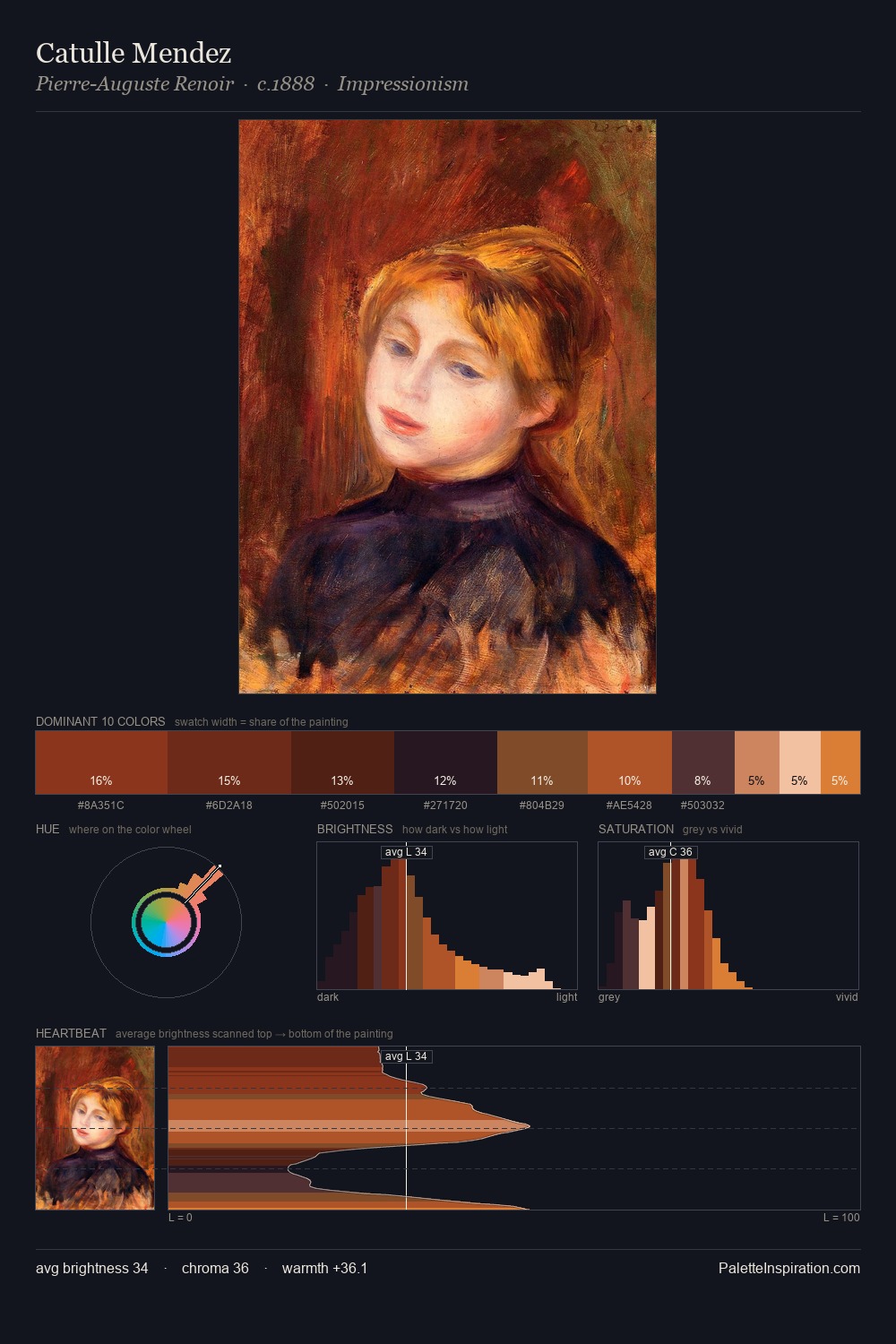Click the 'DOMINANT 10 COLORS' heading
This screenshot has width=896, height=1344.
click(x=100, y=721)
